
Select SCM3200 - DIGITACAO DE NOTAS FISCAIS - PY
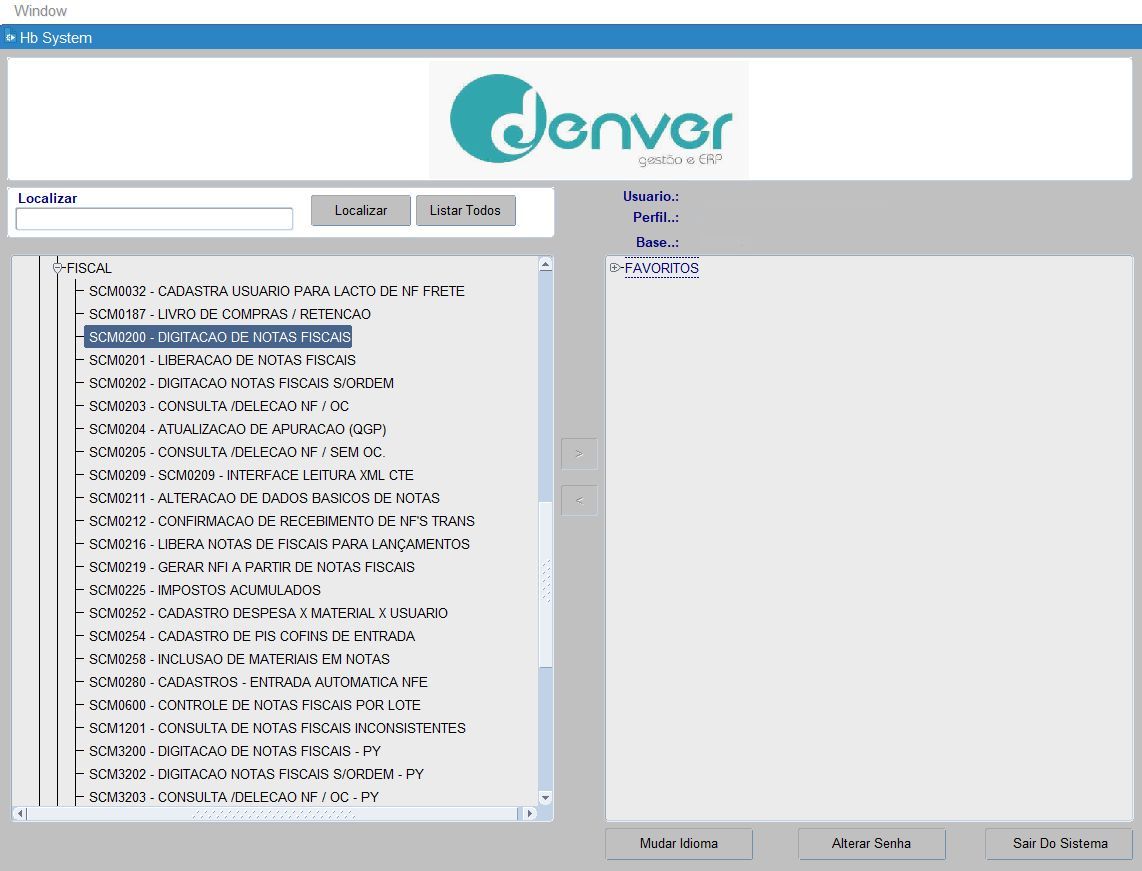(235, 751)
